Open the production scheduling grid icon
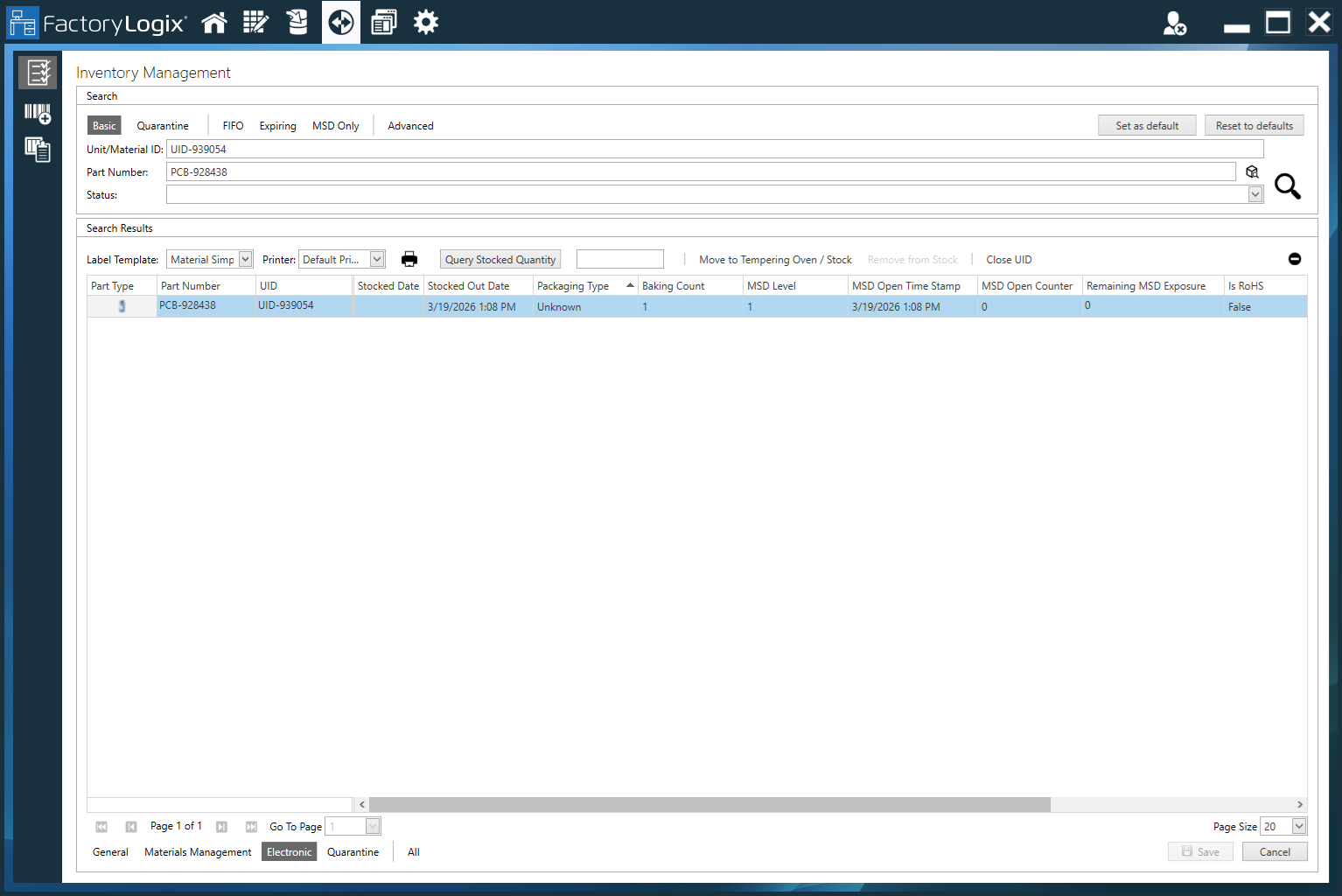Image resolution: width=1342 pixels, height=896 pixels. [255, 22]
